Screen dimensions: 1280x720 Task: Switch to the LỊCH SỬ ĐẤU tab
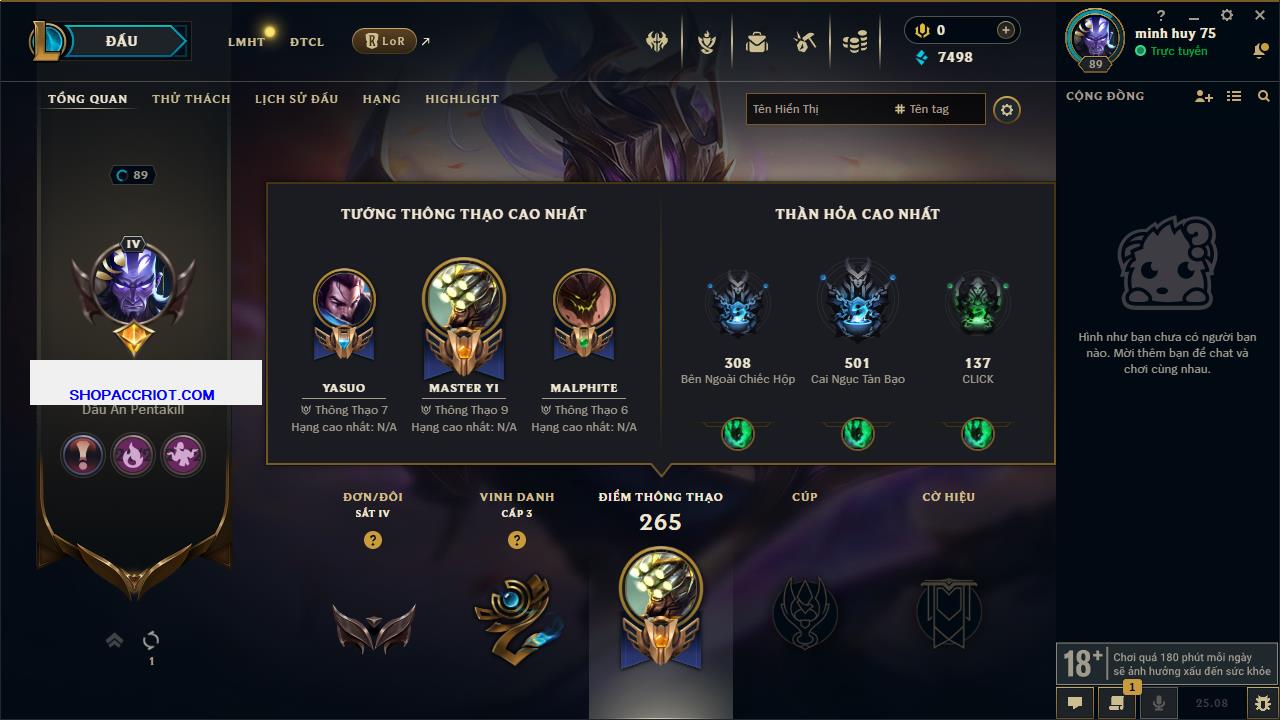(296, 99)
